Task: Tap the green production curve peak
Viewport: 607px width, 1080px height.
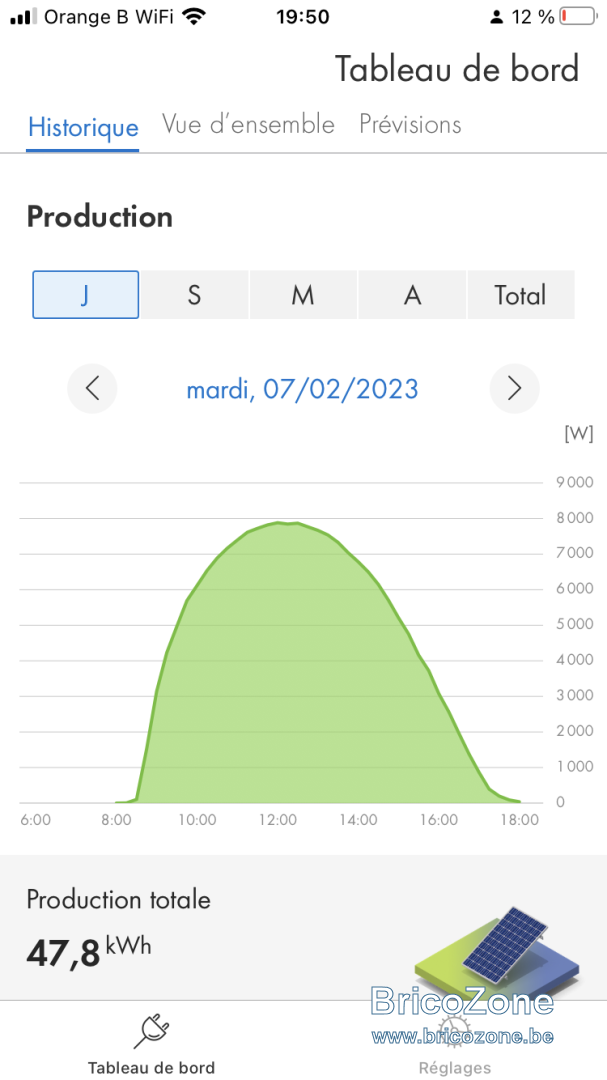Action: coord(279,523)
